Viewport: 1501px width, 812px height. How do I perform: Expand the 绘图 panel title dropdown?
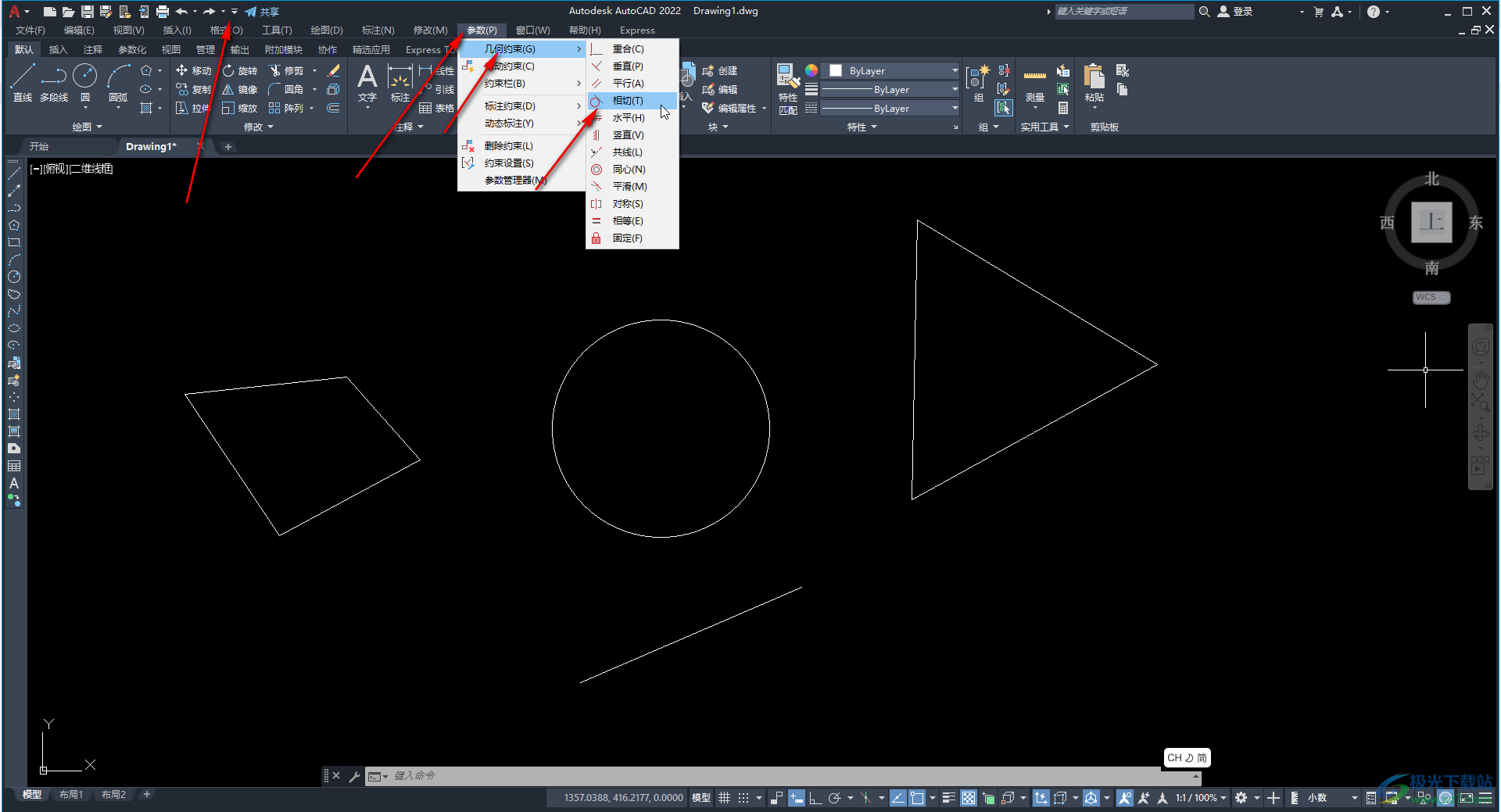(87, 127)
